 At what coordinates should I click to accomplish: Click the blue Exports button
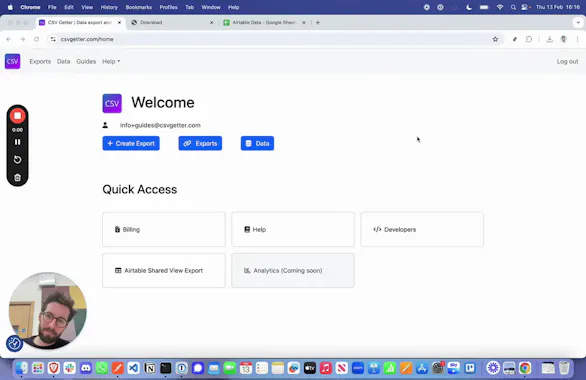coord(200,143)
